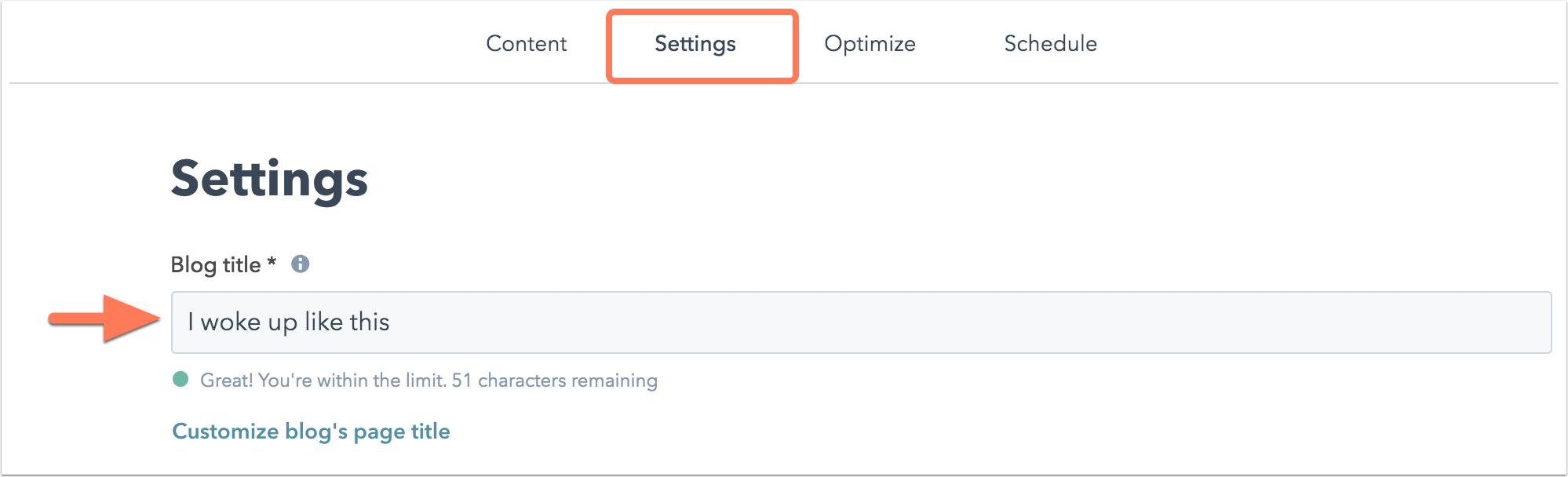Open the Content tab

click(x=526, y=44)
